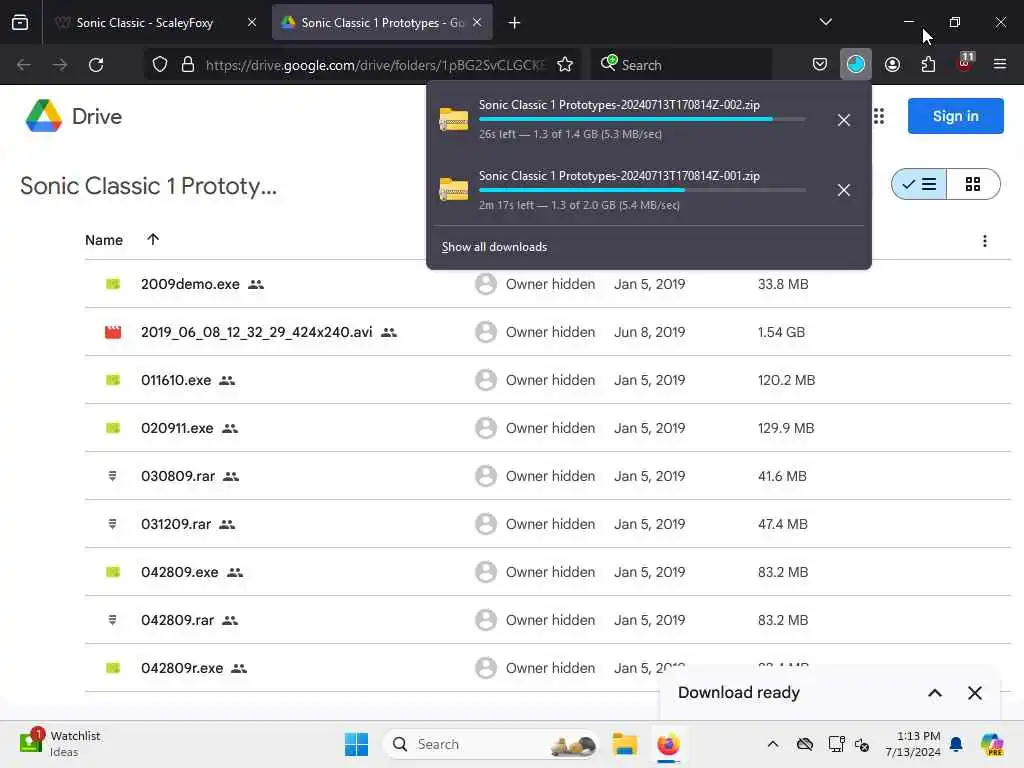Open the extensions puzzle icon
Image resolution: width=1024 pixels, height=768 pixels.
(928, 64)
